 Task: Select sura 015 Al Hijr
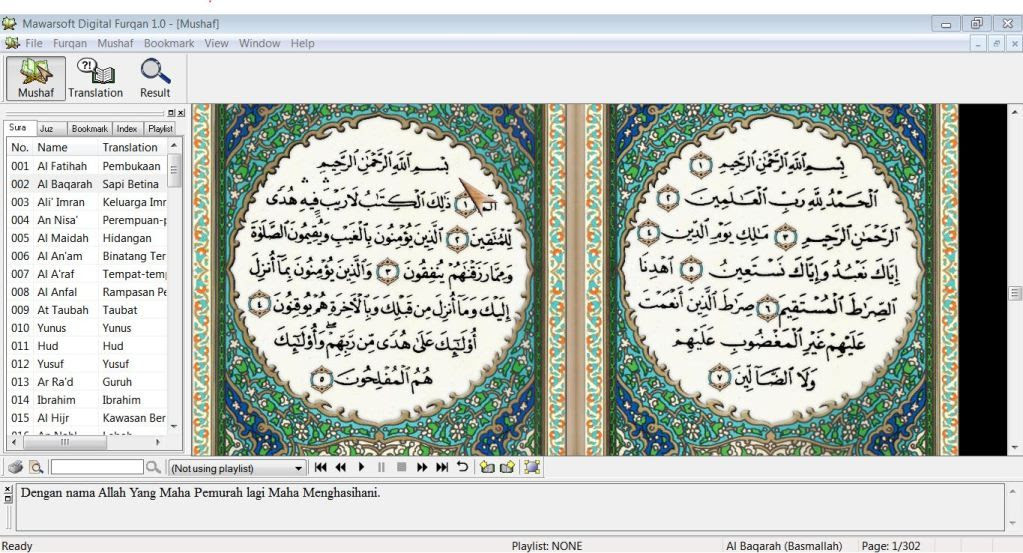click(x=87, y=418)
